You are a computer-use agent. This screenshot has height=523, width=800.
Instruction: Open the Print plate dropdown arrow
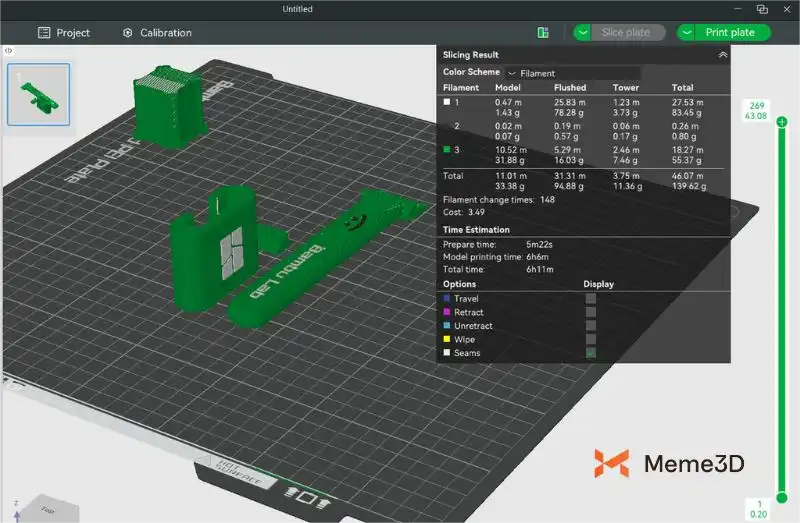pos(687,33)
